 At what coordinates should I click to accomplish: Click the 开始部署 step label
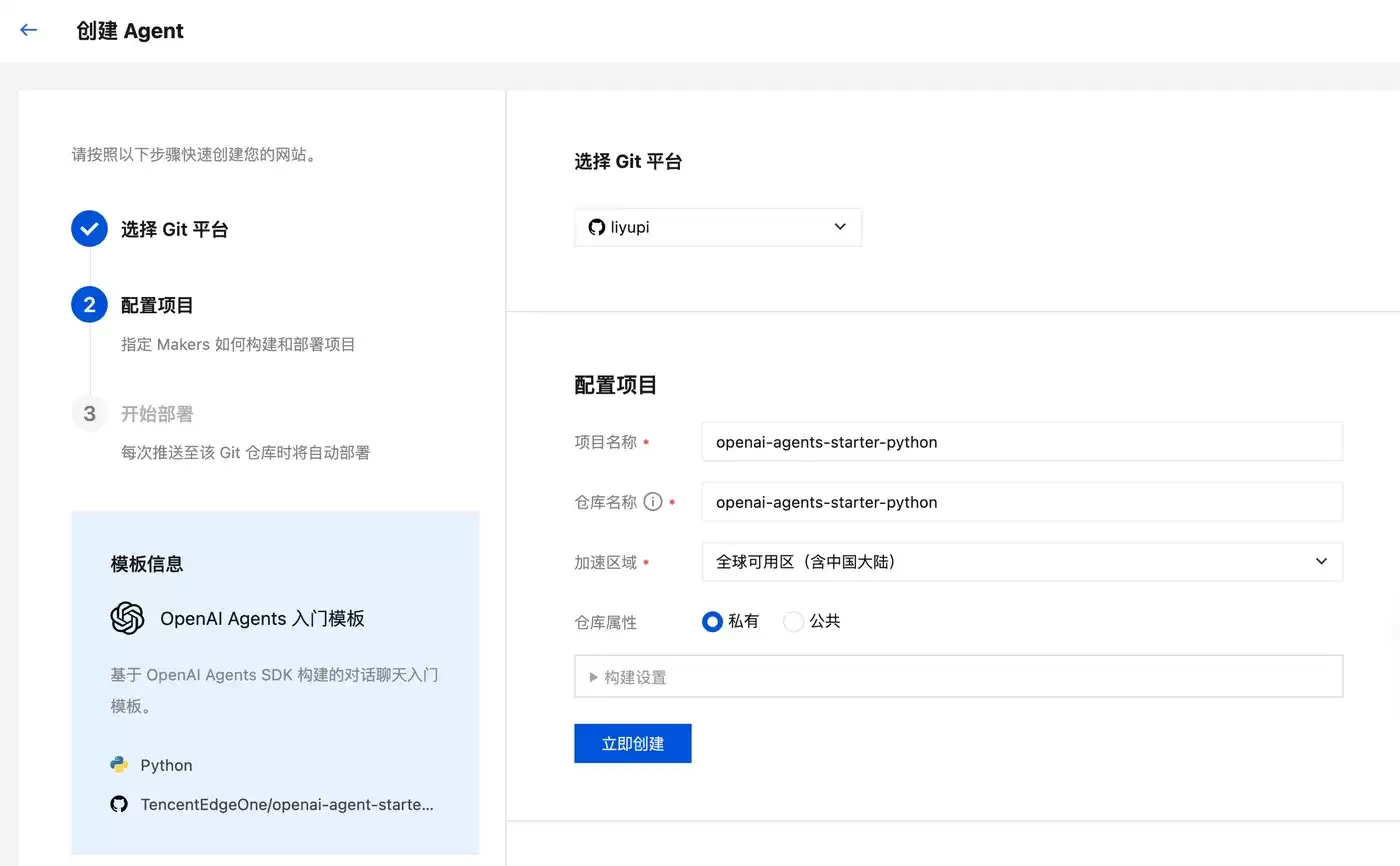click(157, 413)
